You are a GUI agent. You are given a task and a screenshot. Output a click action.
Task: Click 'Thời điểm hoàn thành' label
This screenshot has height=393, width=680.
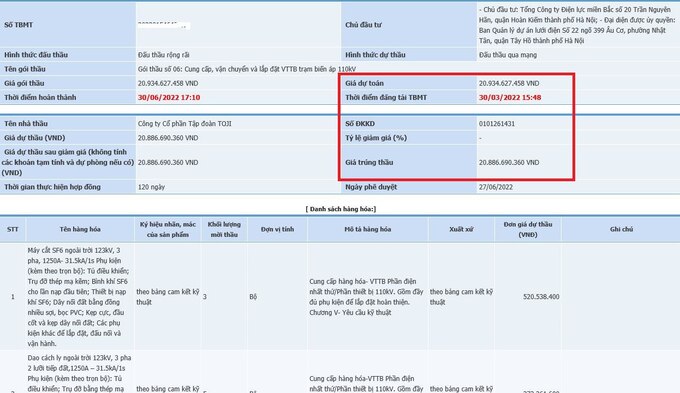click(40, 98)
